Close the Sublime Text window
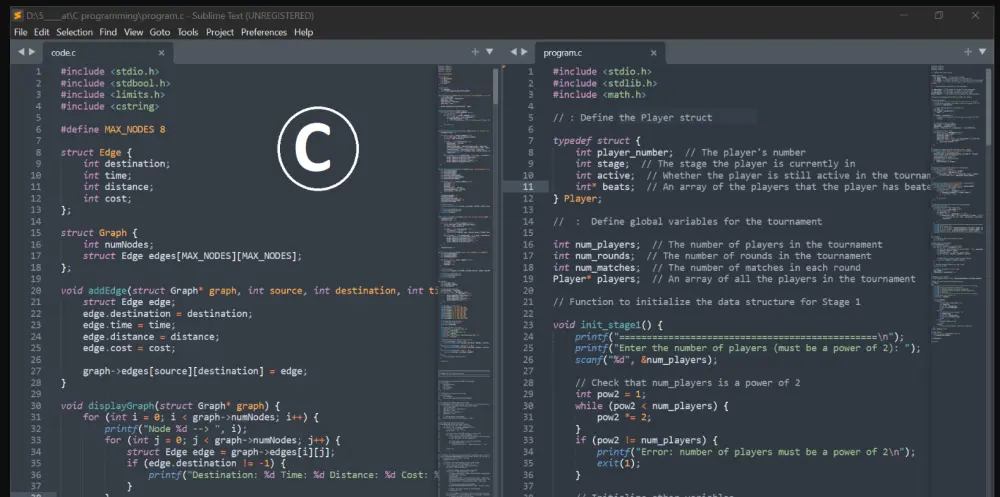 [x=975, y=15]
